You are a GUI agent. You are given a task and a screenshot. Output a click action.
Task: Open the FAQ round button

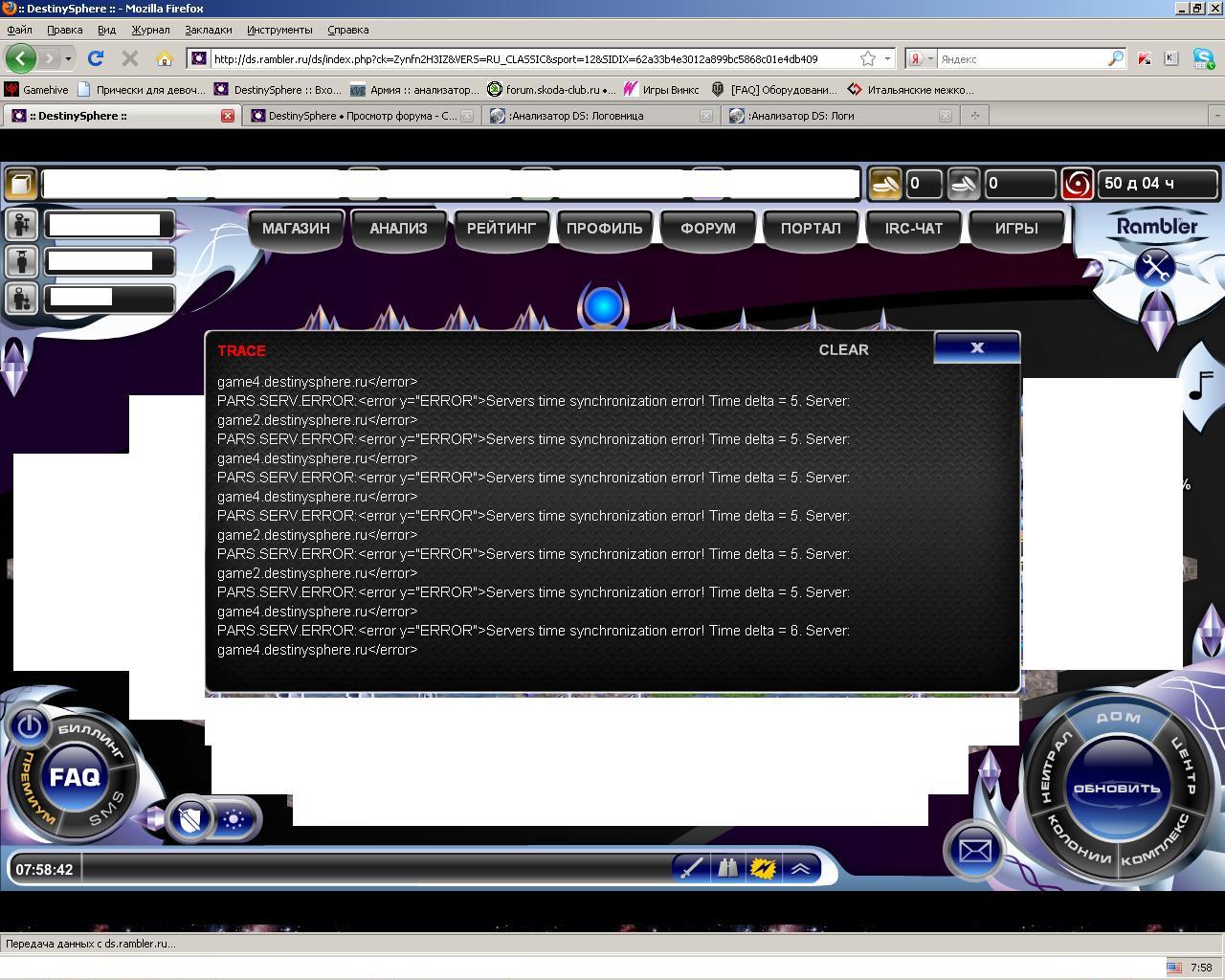75,777
